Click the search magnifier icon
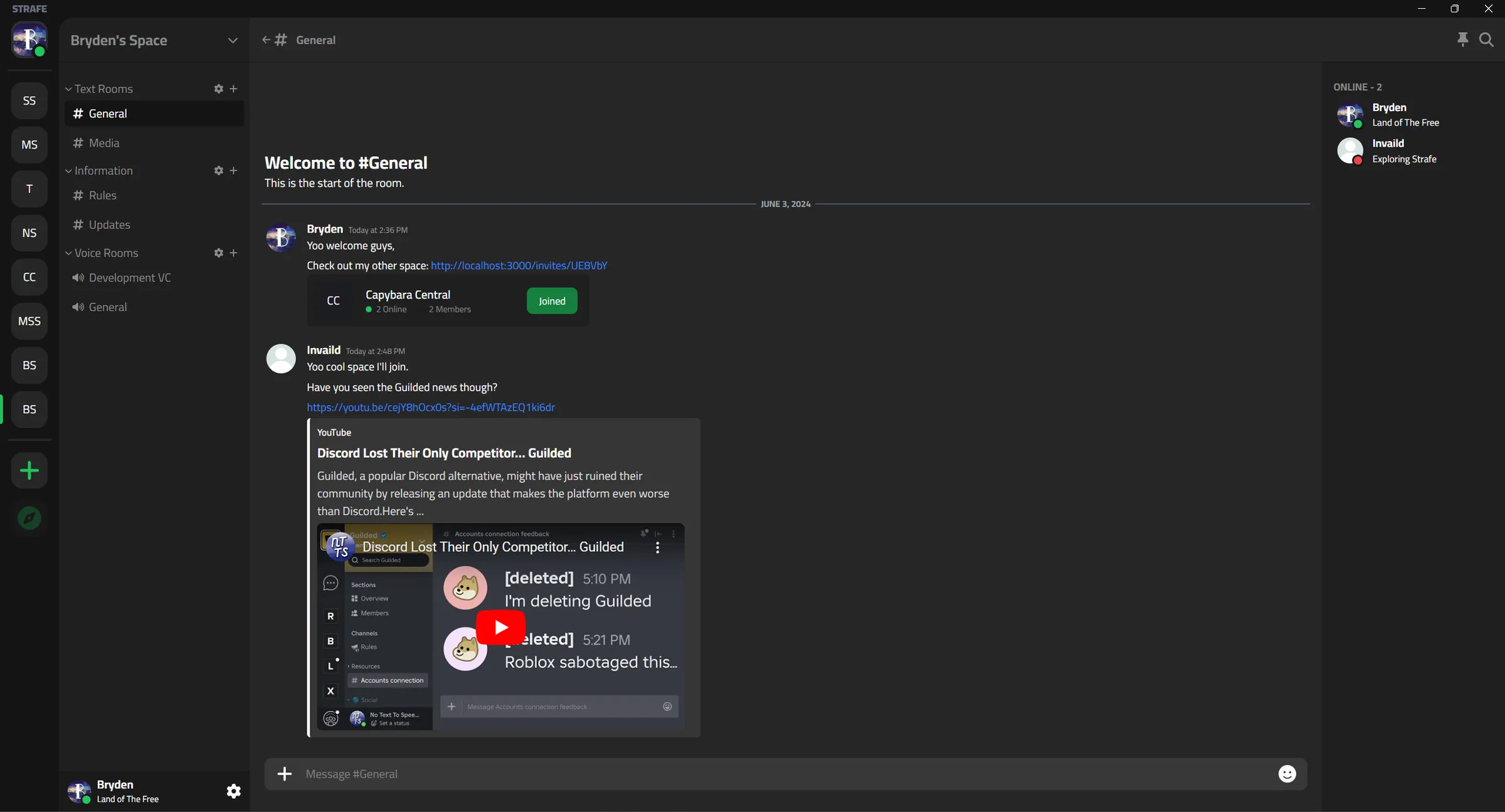 [x=1486, y=40]
